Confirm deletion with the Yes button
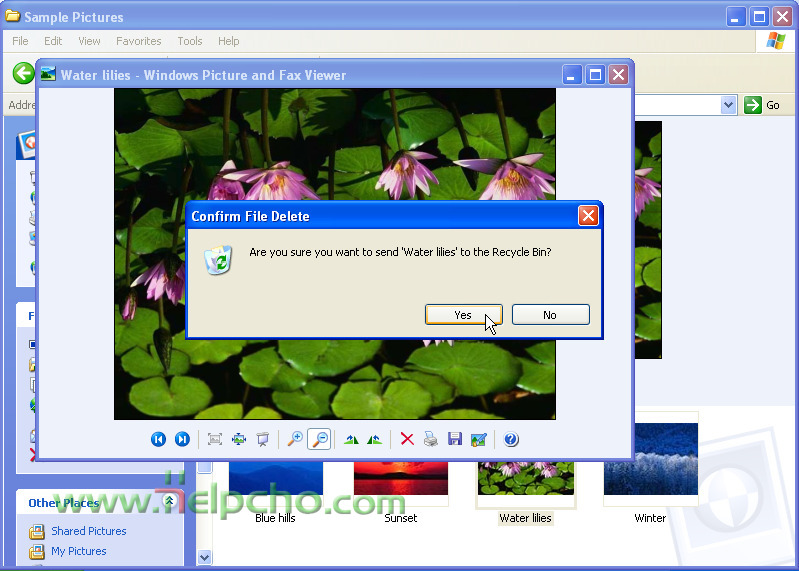This screenshot has width=799, height=571. (463, 315)
